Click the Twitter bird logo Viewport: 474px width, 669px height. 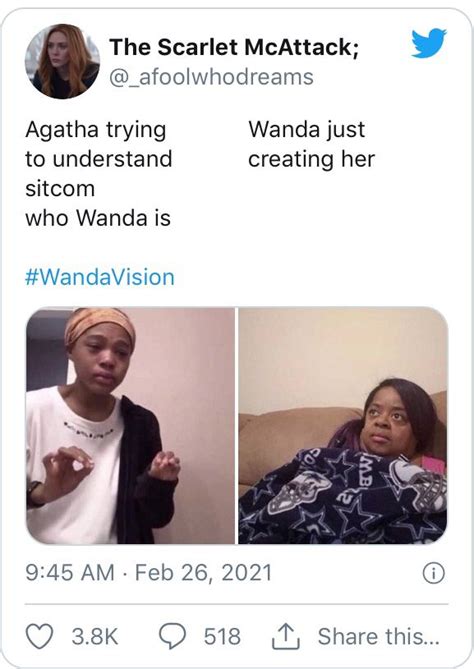(x=429, y=43)
